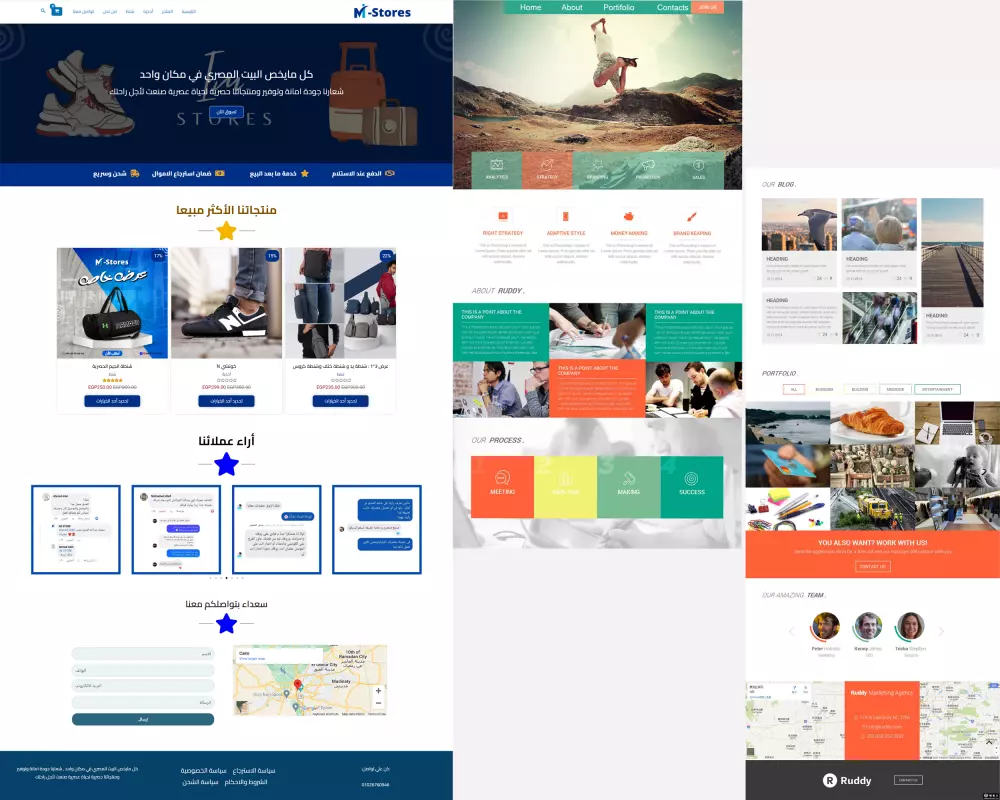
Task: Click the Ruddy R logo in footer
Action: click(829, 780)
